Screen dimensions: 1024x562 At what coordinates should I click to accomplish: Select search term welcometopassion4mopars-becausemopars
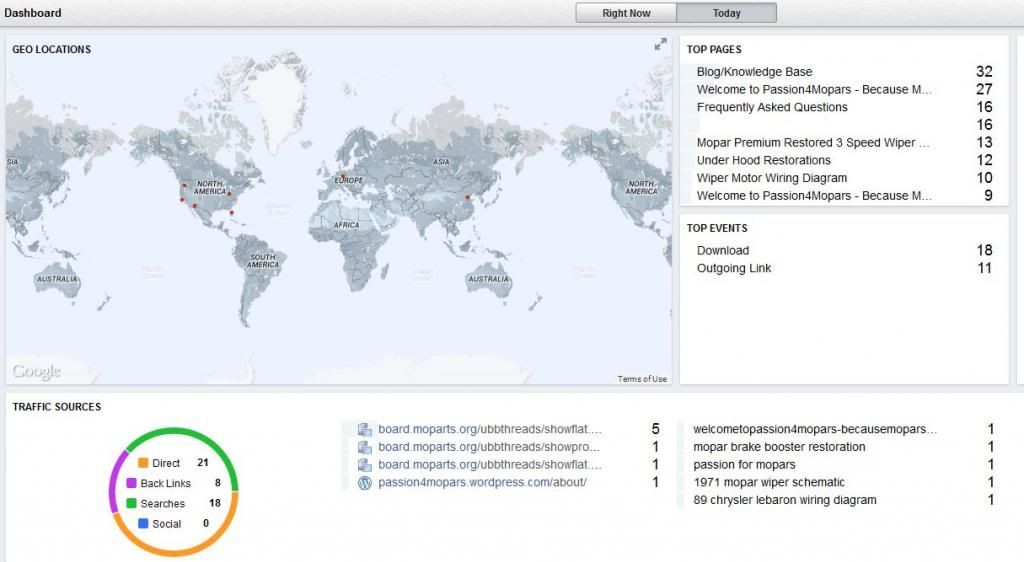point(815,429)
